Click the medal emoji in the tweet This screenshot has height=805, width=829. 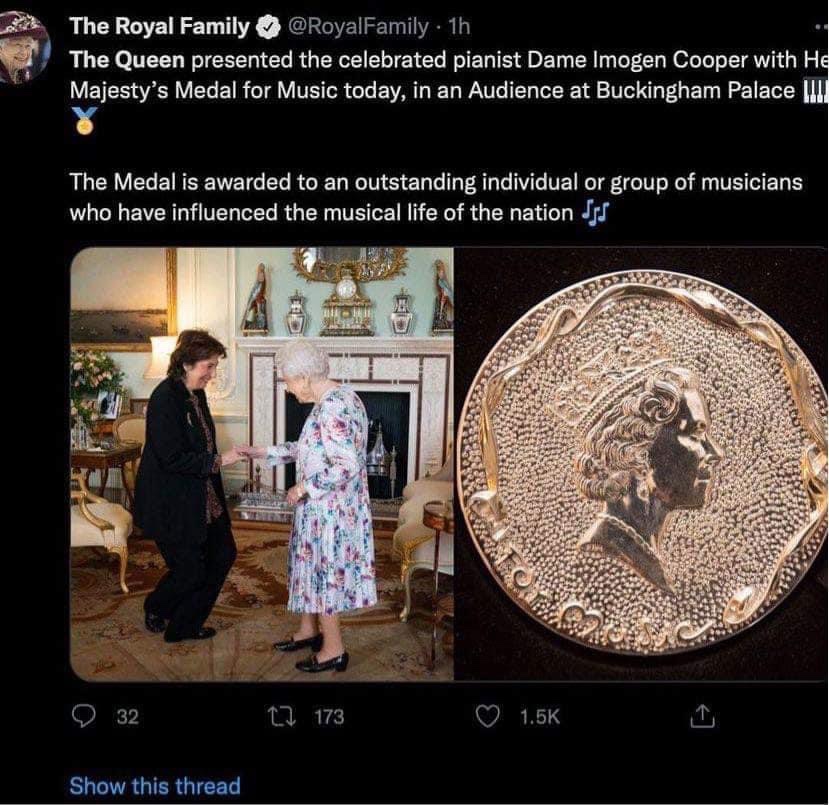(83, 122)
